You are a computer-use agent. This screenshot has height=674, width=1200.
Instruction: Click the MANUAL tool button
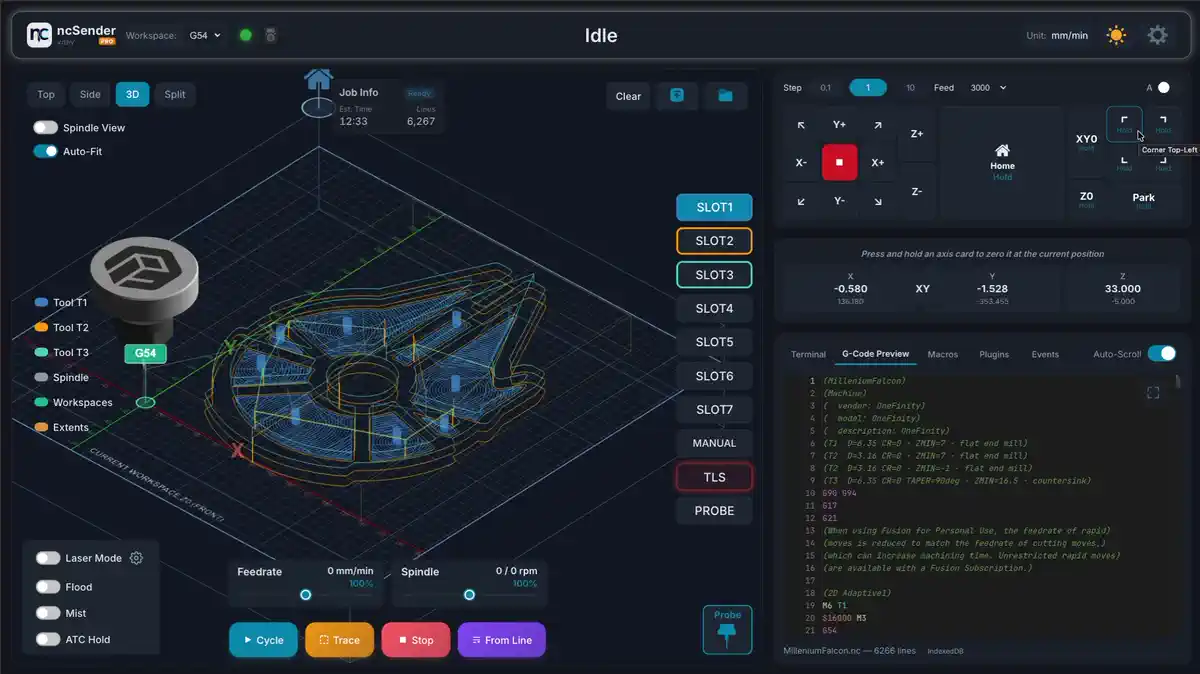pyautogui.click(x=715, y=443)
